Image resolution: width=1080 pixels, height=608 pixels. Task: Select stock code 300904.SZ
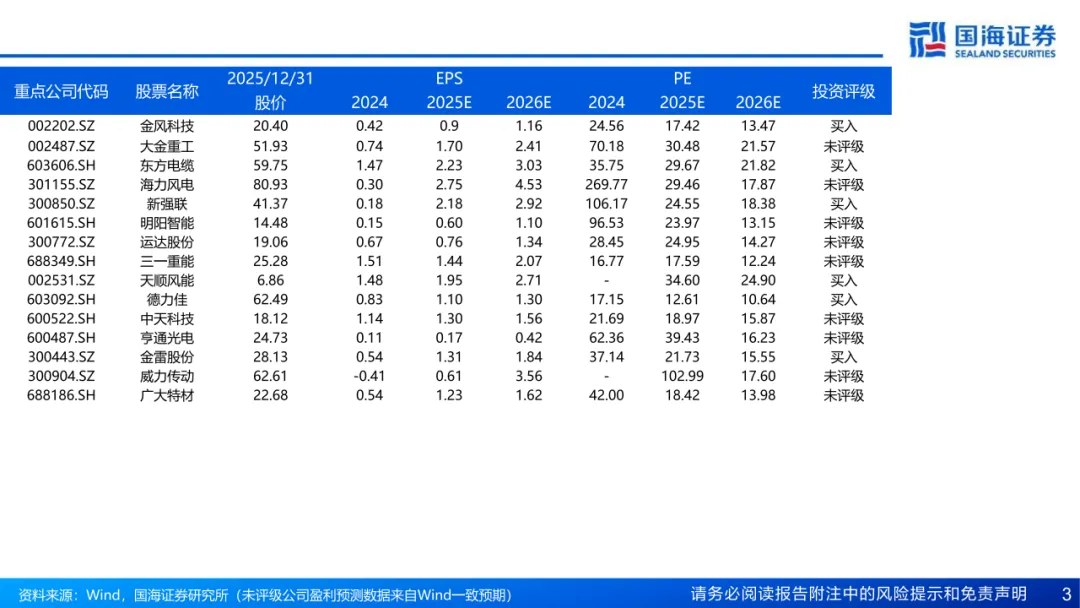[x=61, y=377]
